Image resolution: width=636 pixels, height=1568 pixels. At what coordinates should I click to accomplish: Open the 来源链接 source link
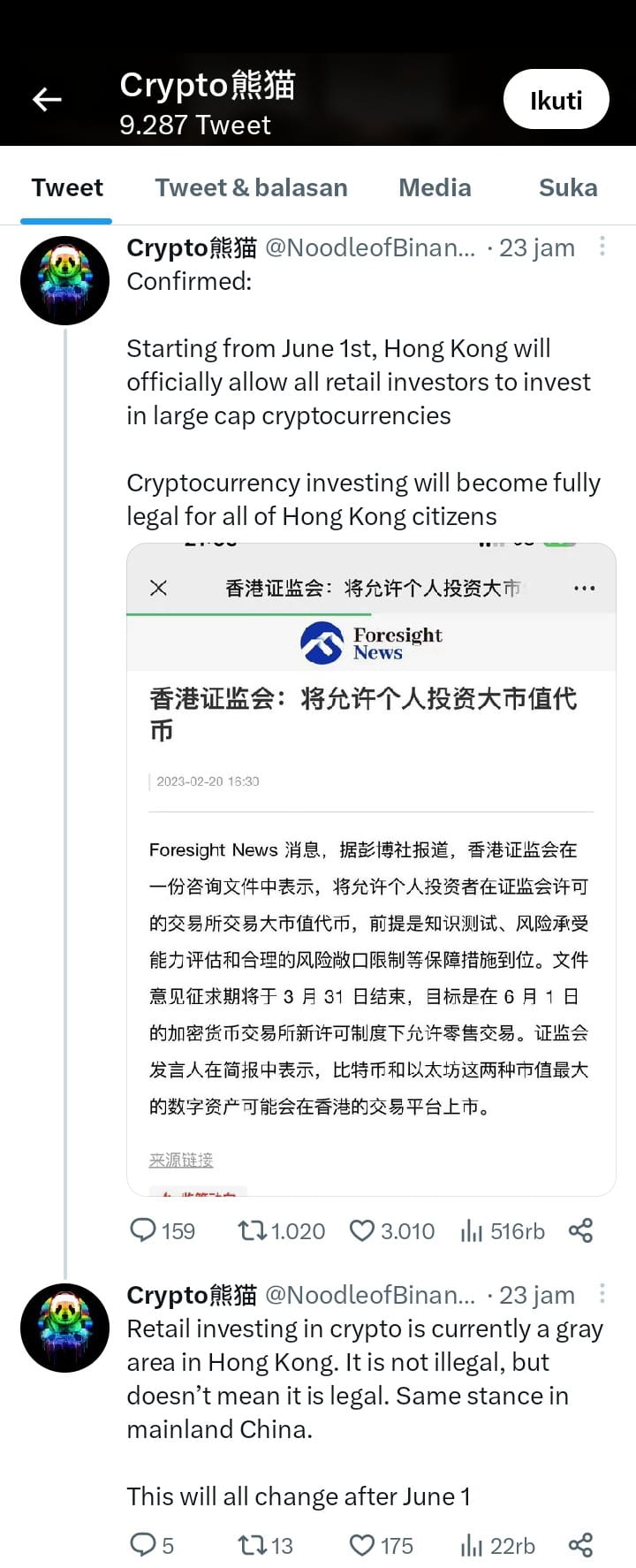click(180, 1159)
